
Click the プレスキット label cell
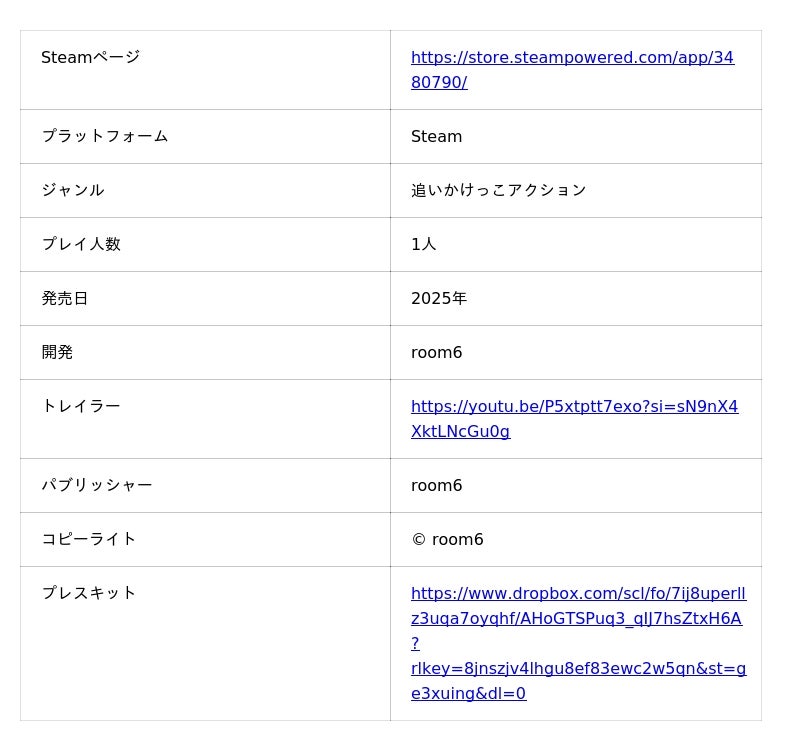click(89, 593)
